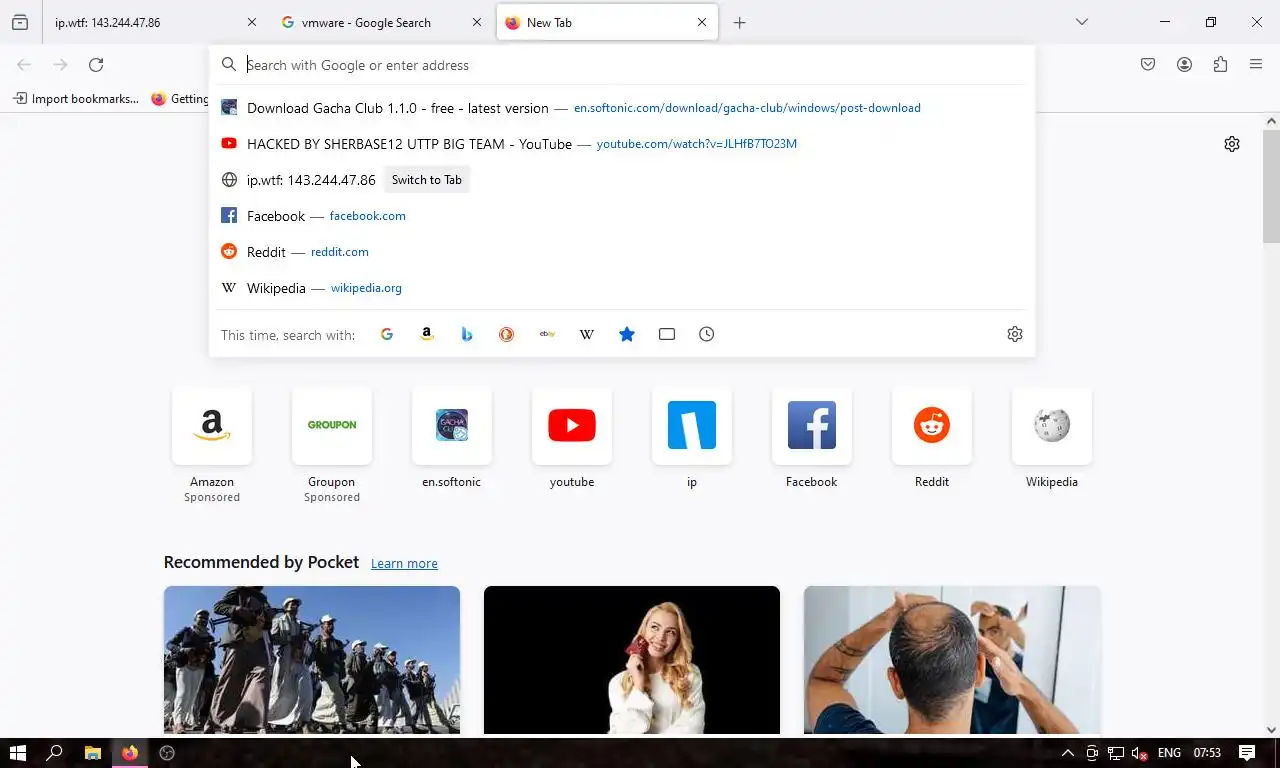
Task: Show hidden system tray icons chevron
Action: tap(1067, 753)
